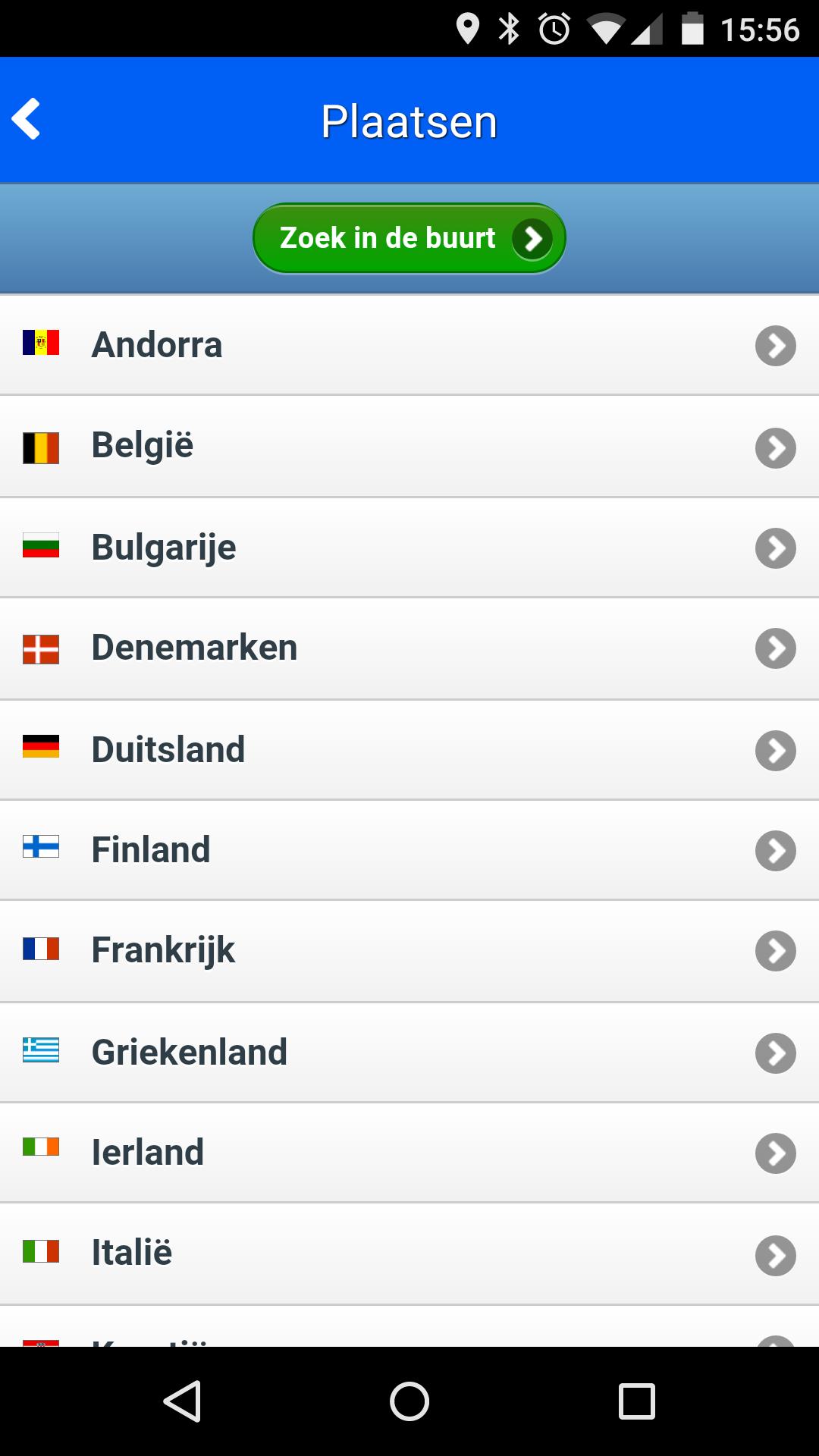The width and height of the screenshot is (819, 1456).
Task: Tap the Denemarken flag icon
Action: [41, 649]
